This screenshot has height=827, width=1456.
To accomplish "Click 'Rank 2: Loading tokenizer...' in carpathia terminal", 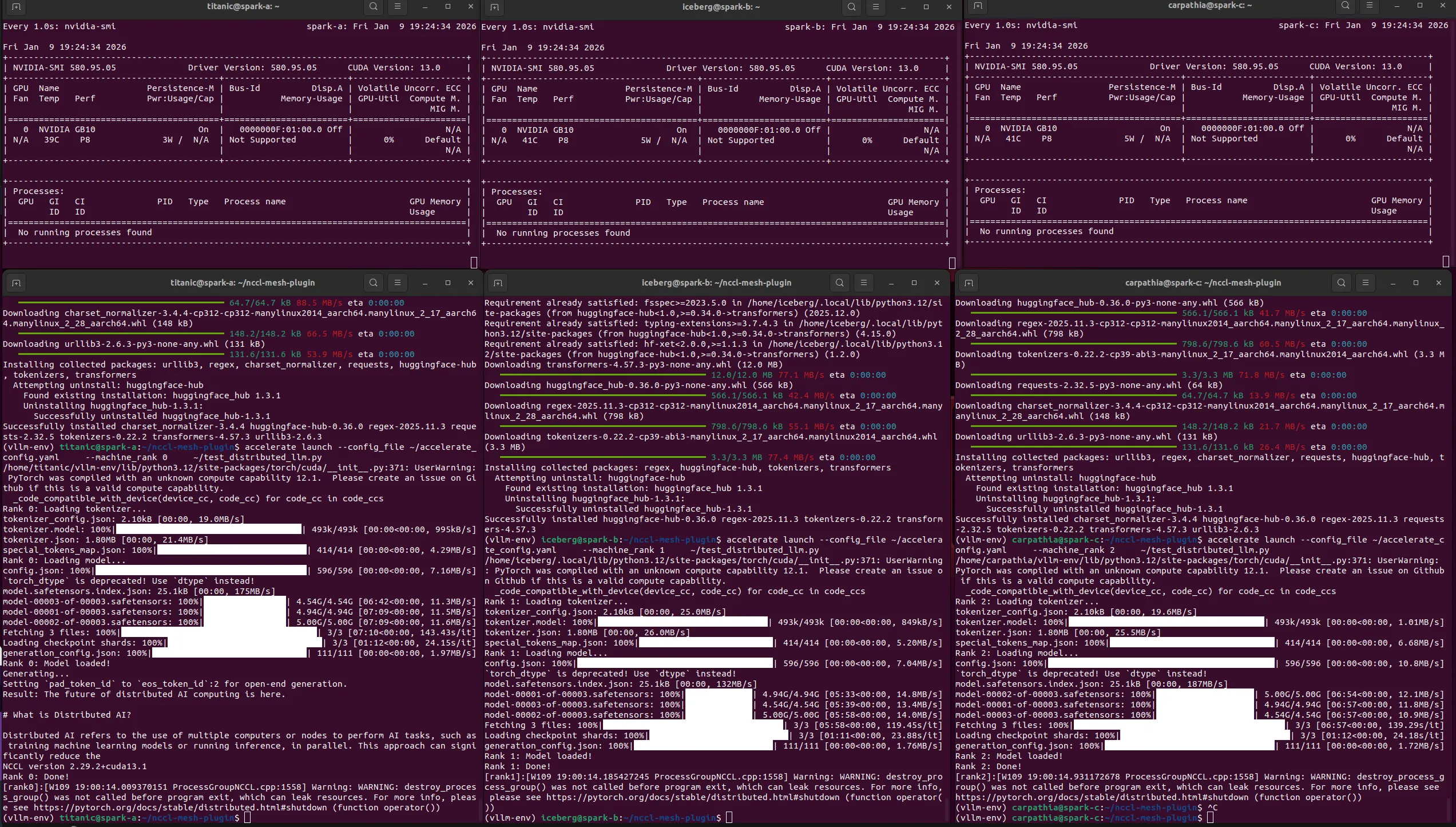I will pyautogui.click(x=1027, y=602).
